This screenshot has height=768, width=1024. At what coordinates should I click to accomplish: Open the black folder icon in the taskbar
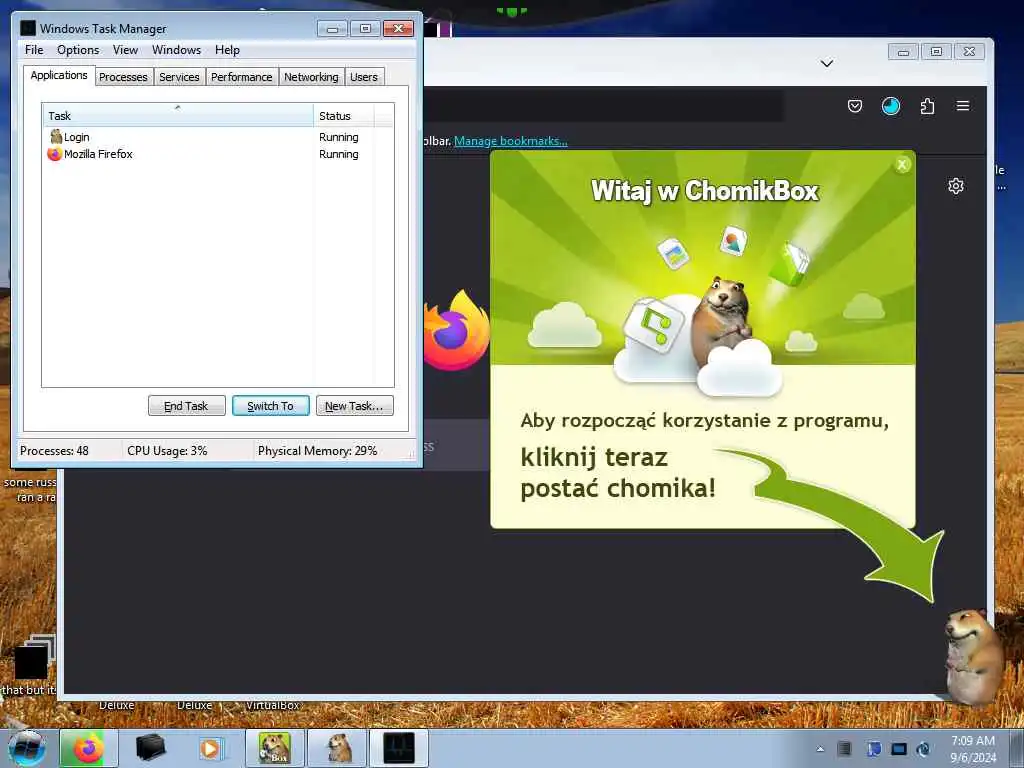[x=150, y=748]
